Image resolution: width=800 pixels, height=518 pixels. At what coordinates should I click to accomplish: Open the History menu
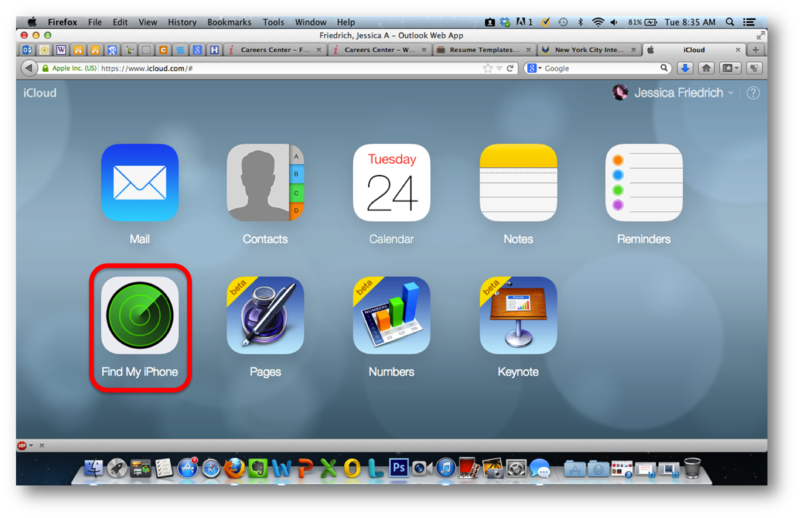pyautogui.click(x=182, y=21)
